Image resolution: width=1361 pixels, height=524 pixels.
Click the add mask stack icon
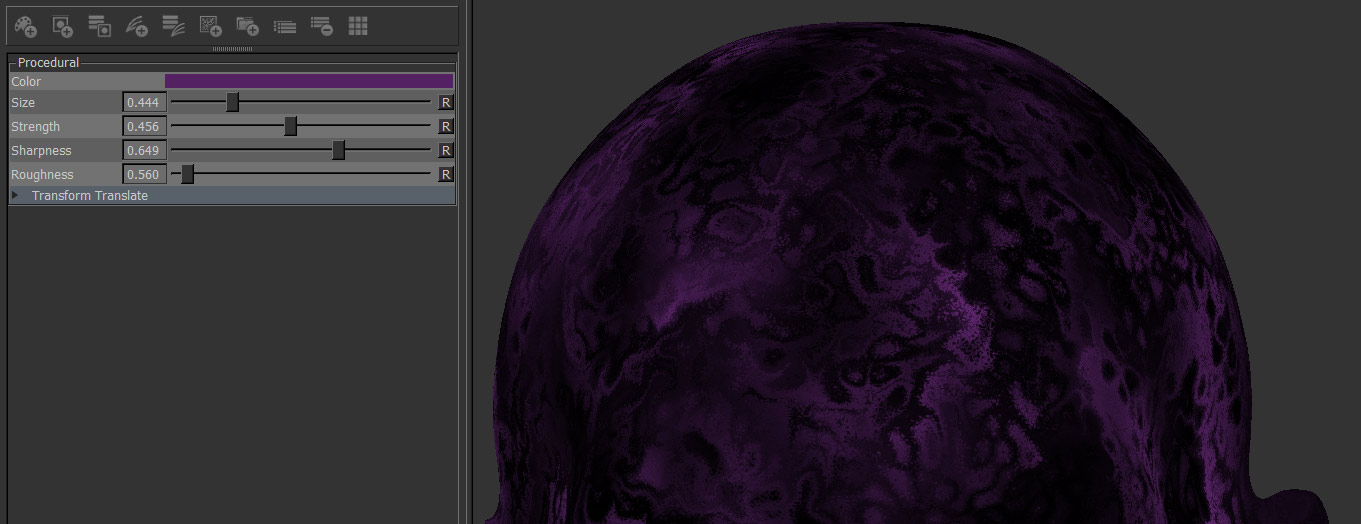[99, 26]
